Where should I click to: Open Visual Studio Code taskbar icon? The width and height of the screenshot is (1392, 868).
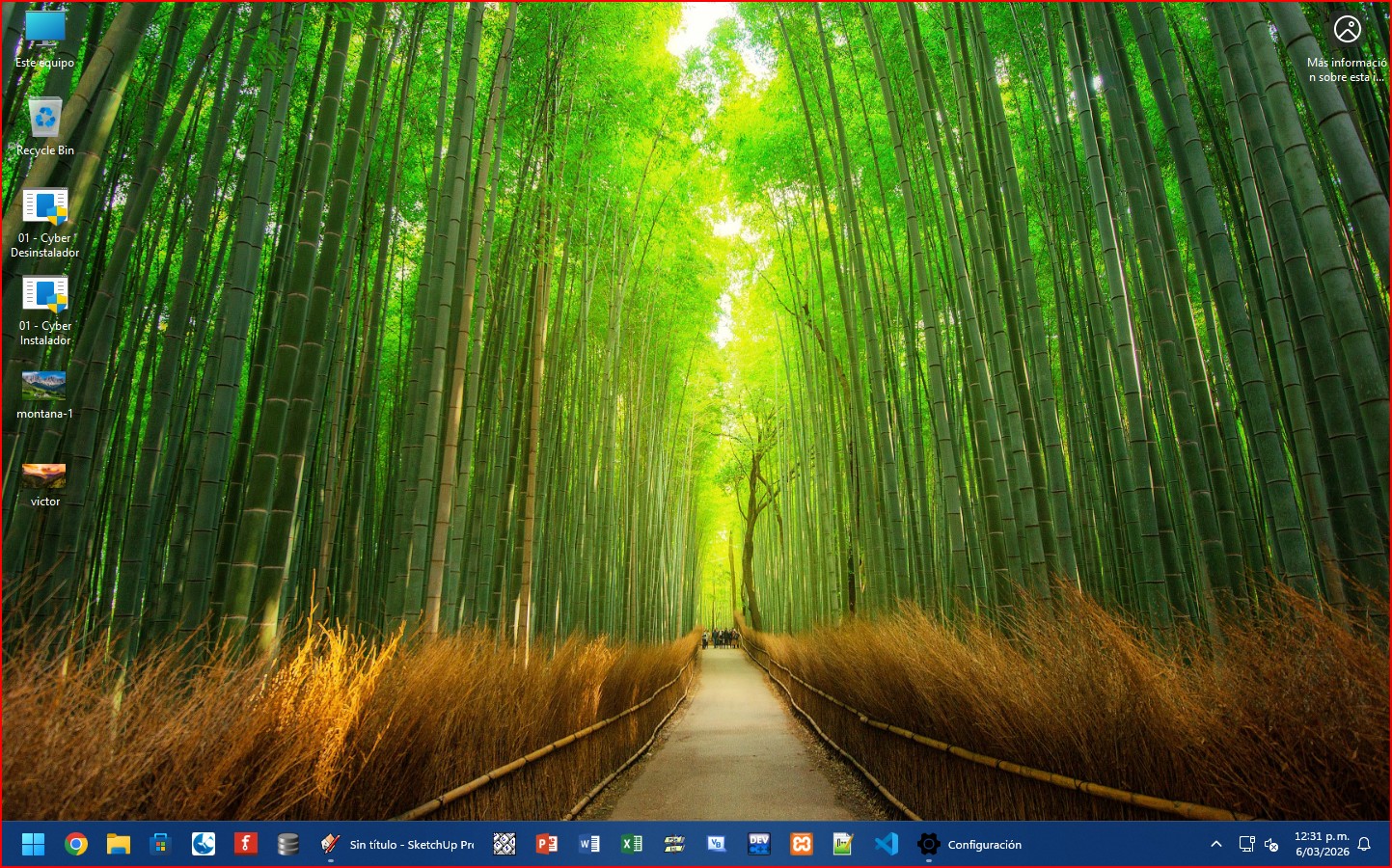[887, 845]
